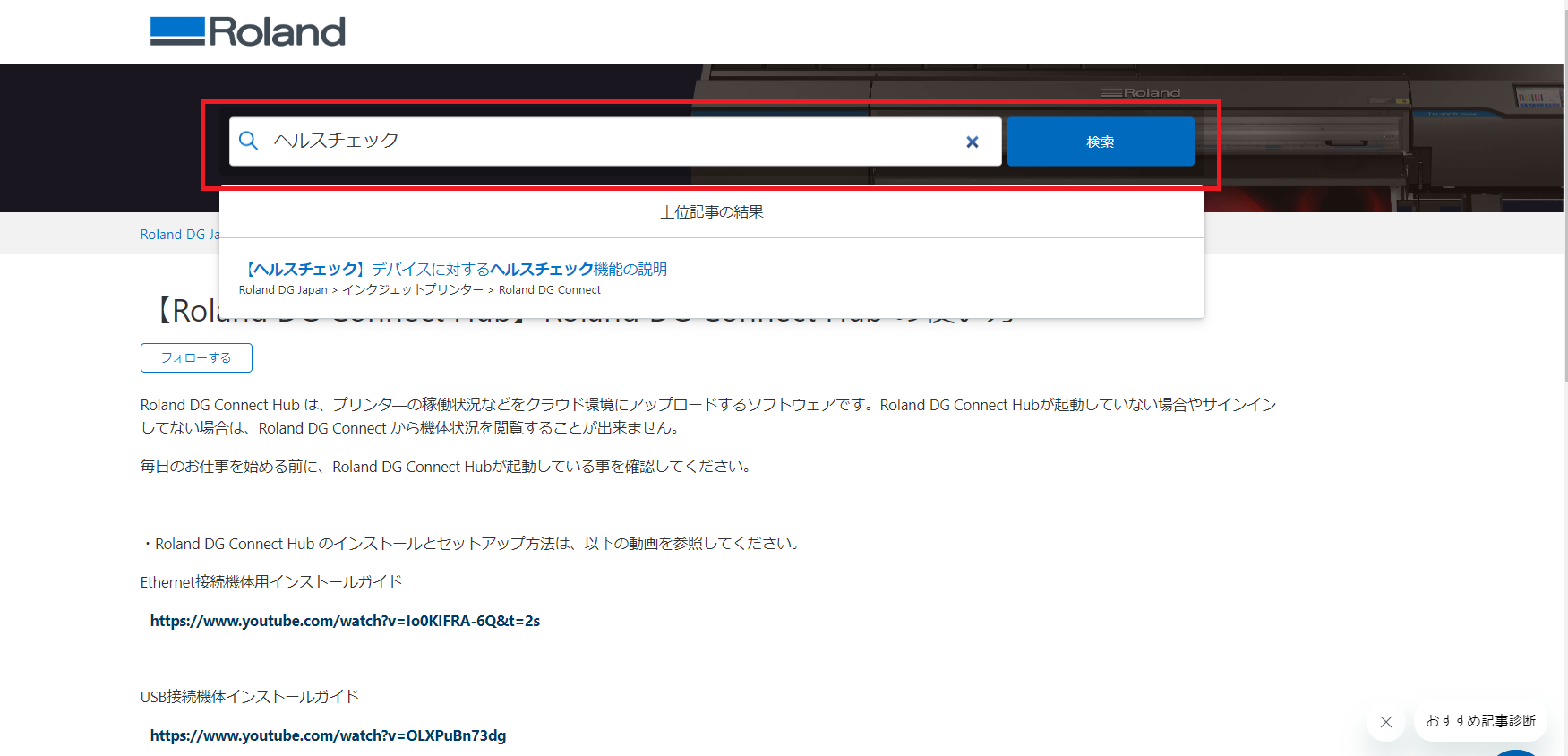
Task: Focus the search field containing ヘルスチェック
Action: pos(615,142)
